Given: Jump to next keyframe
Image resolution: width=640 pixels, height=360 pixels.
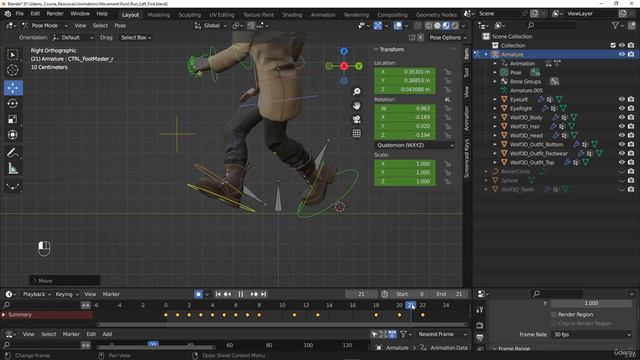Looking at the screenshot, I should [254, 294].
